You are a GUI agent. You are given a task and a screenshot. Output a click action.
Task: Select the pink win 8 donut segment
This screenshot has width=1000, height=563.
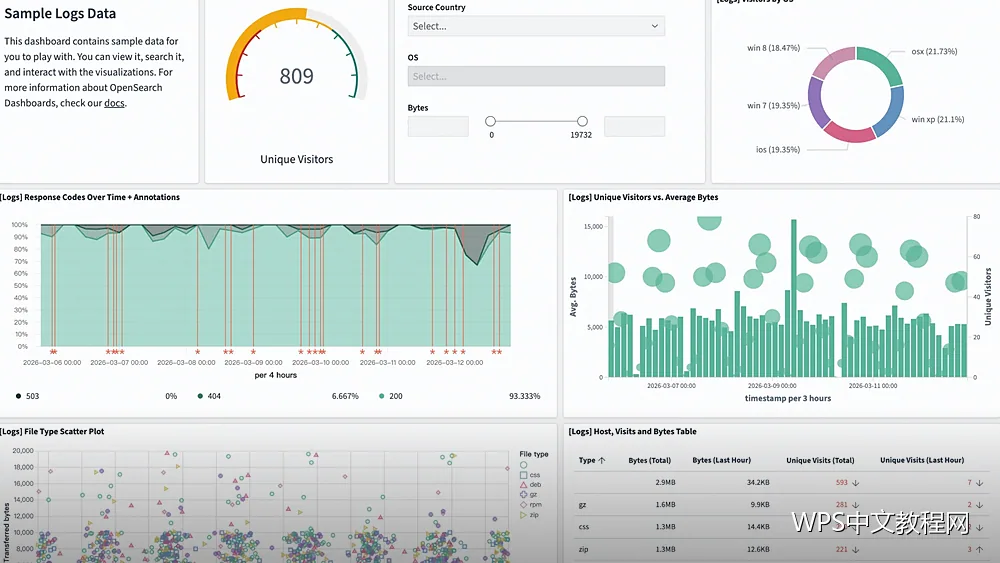tap(832, 61)
